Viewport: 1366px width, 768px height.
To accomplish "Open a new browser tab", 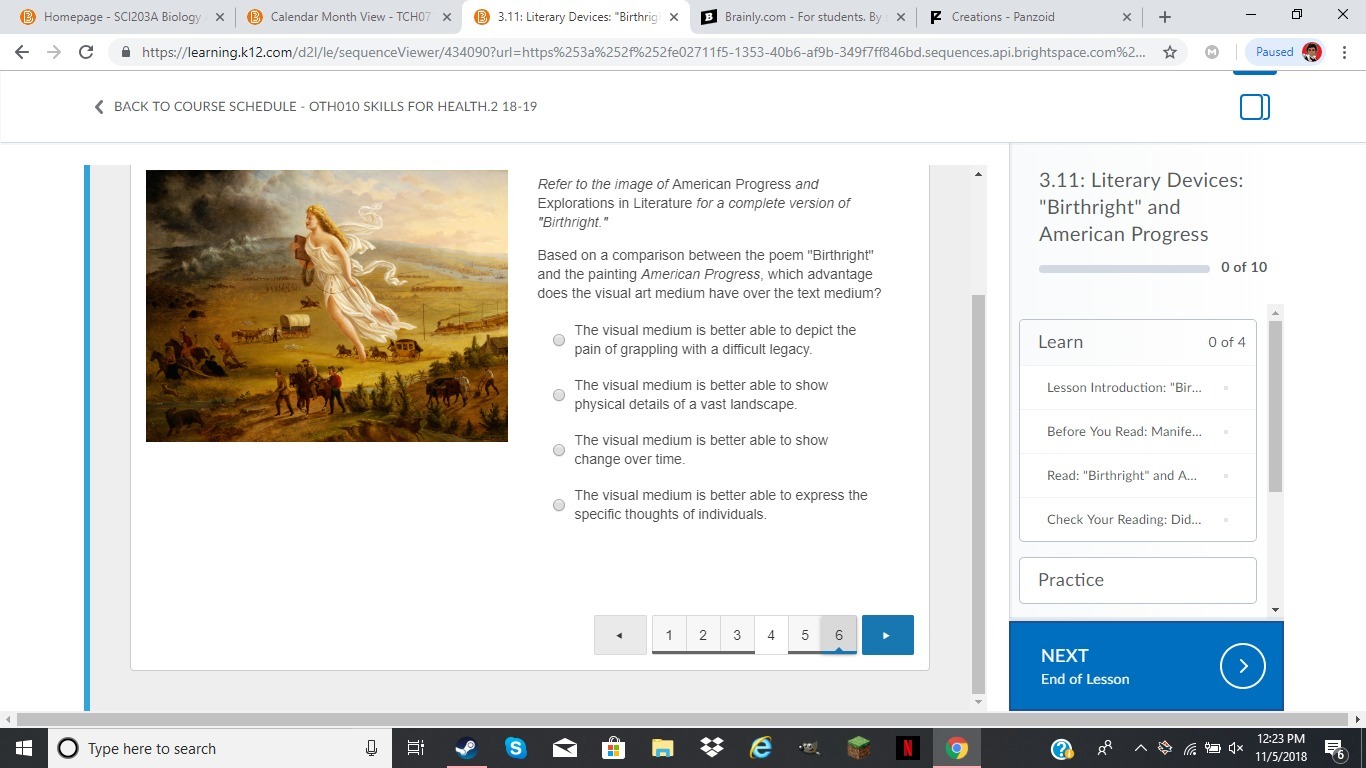I will [1165, 17].
